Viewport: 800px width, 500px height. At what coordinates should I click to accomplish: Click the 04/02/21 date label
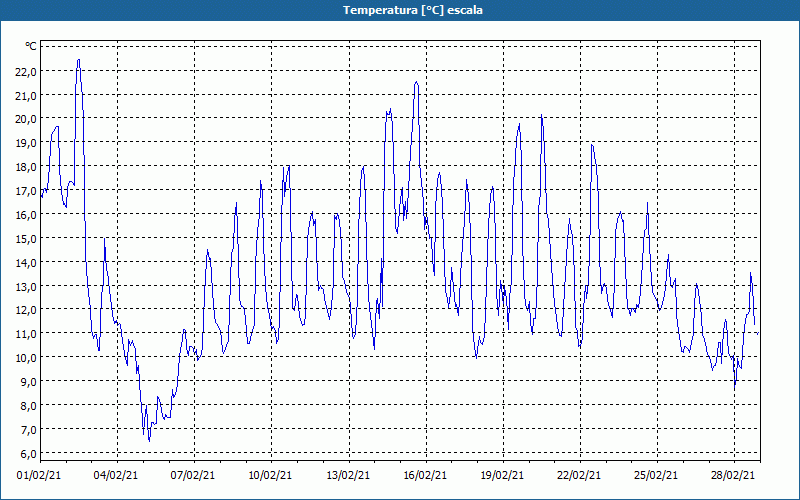[116, 476]
